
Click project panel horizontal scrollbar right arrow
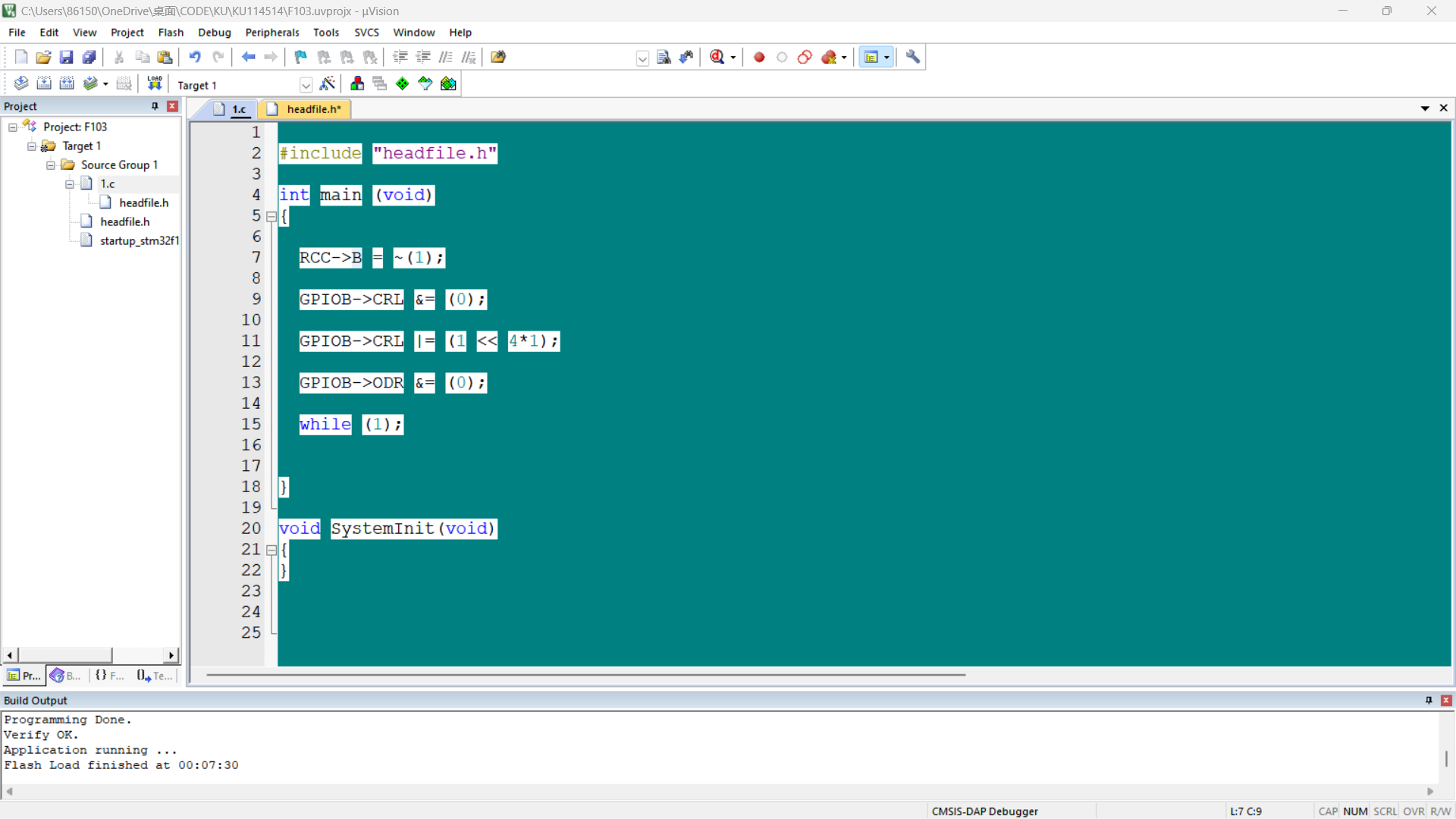click(x=171, y=655)
